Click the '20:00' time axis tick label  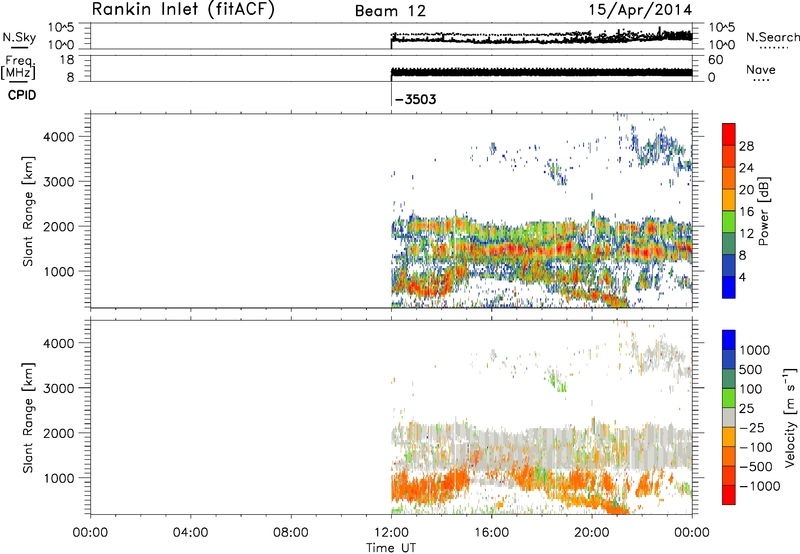tap(592, 533)
